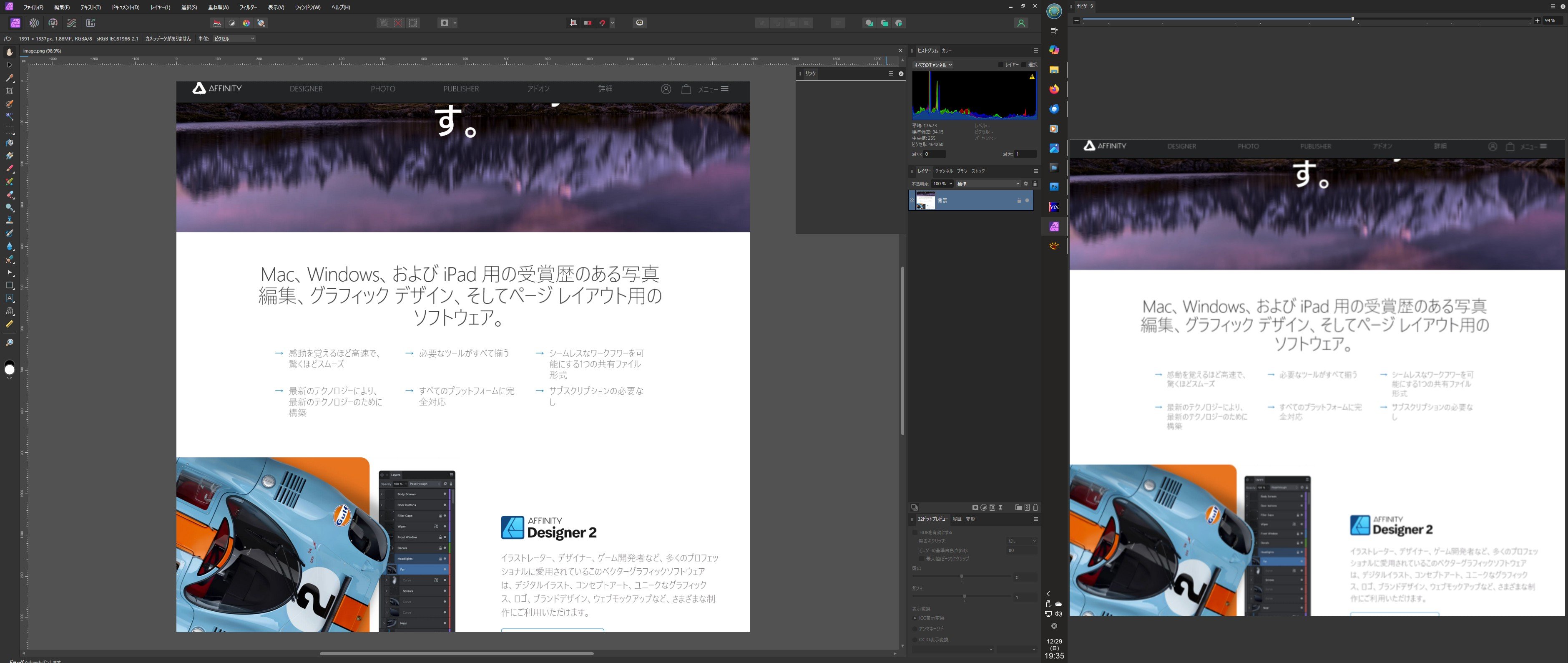
Task: Switch to the チャンネル tab
Action: tap(944, 171)
